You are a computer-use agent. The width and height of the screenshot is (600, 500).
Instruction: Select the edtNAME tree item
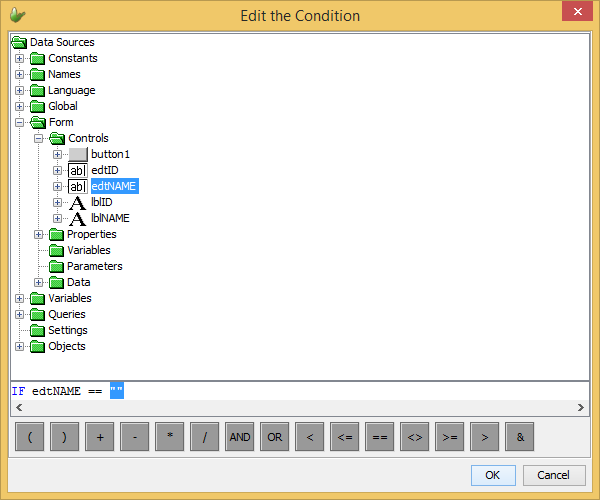(x=114, y=186)
